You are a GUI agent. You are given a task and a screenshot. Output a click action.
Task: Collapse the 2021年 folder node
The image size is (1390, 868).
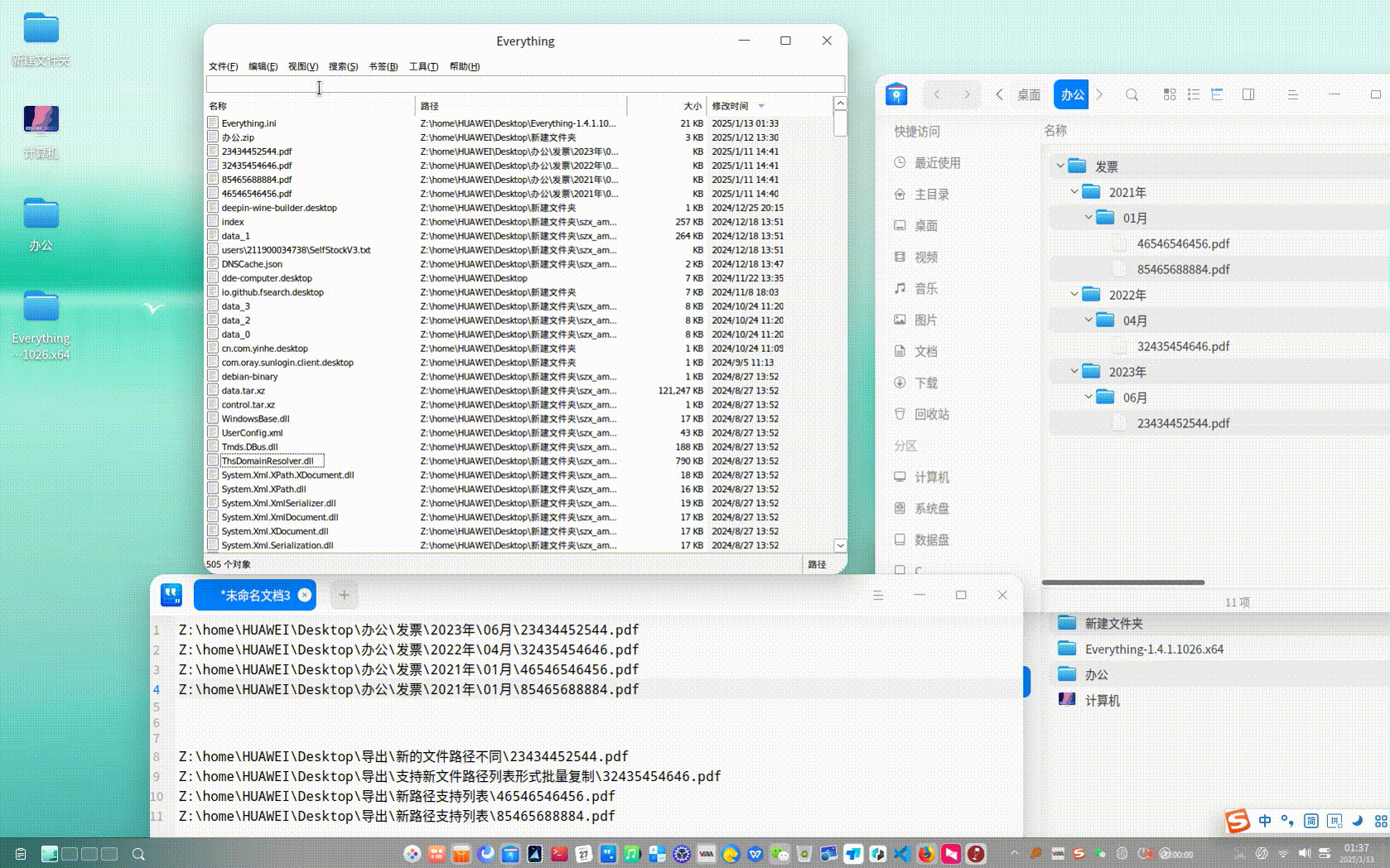point(1074,191)
